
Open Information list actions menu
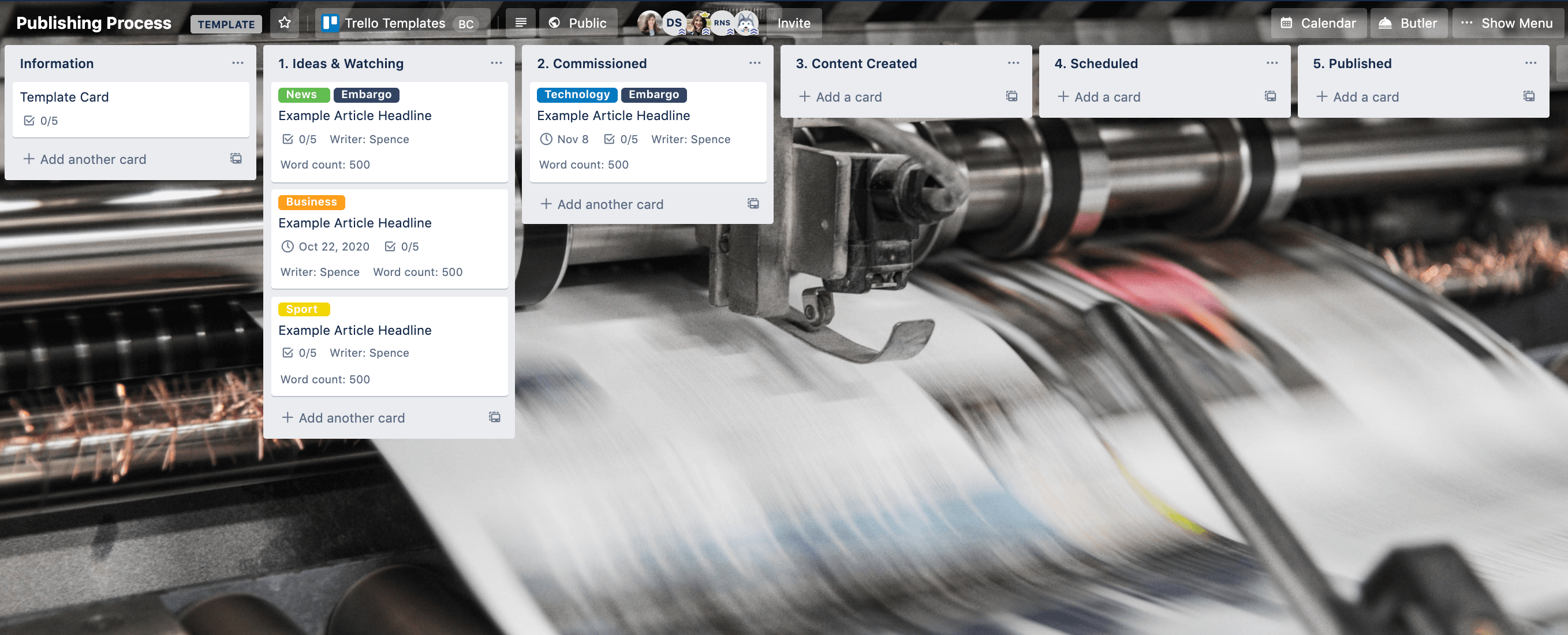(x=237, y=63)
